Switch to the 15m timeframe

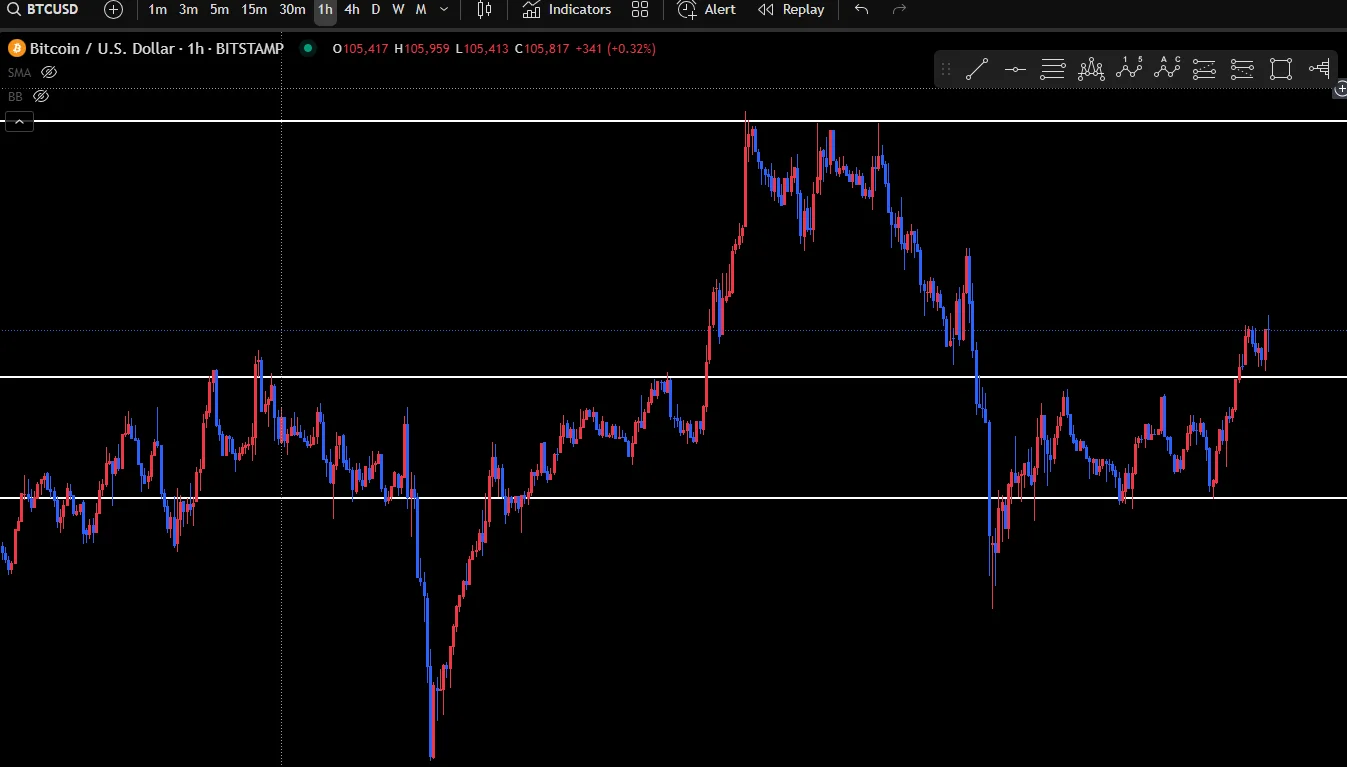(254, 10)
